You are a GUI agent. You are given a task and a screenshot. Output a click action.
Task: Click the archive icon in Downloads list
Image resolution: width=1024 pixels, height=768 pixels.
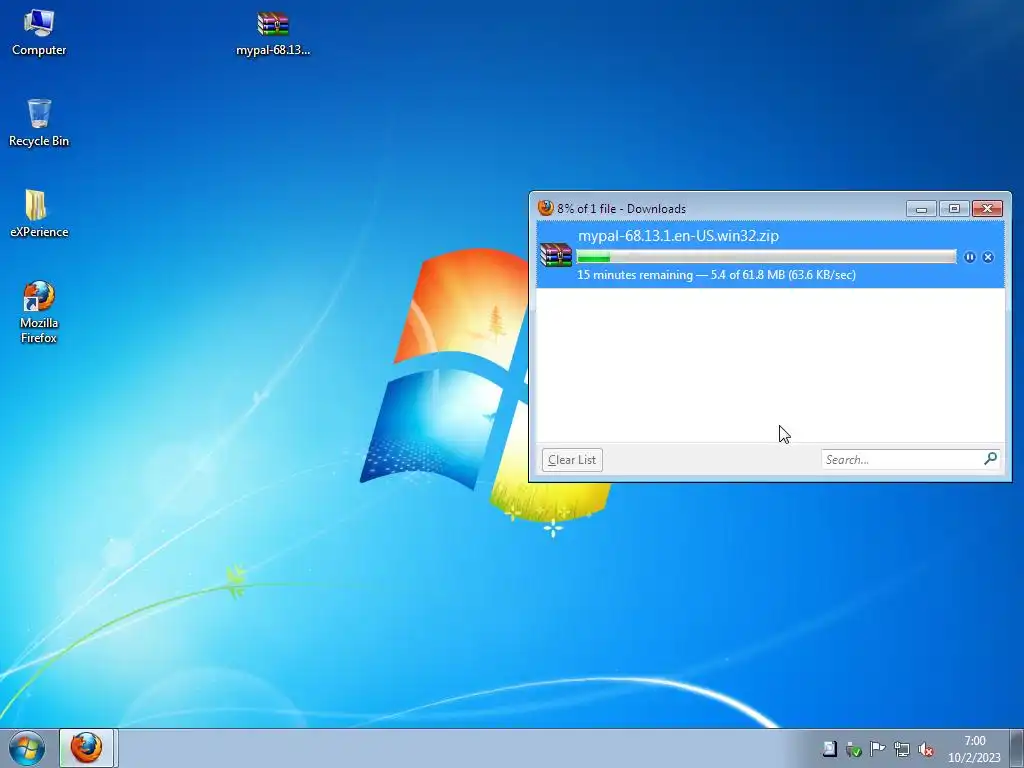click(x=556, y=255)
